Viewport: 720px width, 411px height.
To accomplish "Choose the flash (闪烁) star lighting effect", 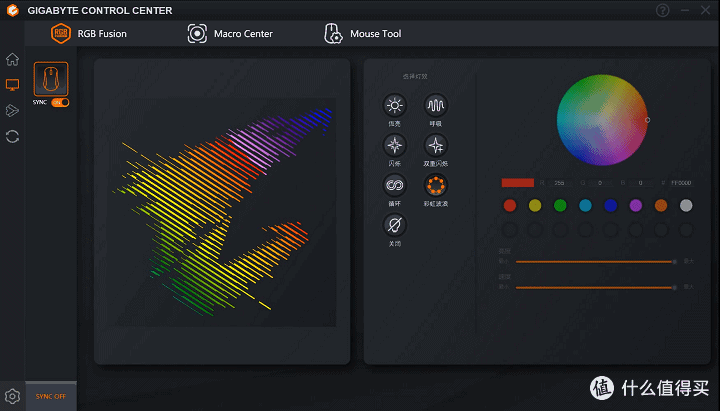I will tap(394, 146).
